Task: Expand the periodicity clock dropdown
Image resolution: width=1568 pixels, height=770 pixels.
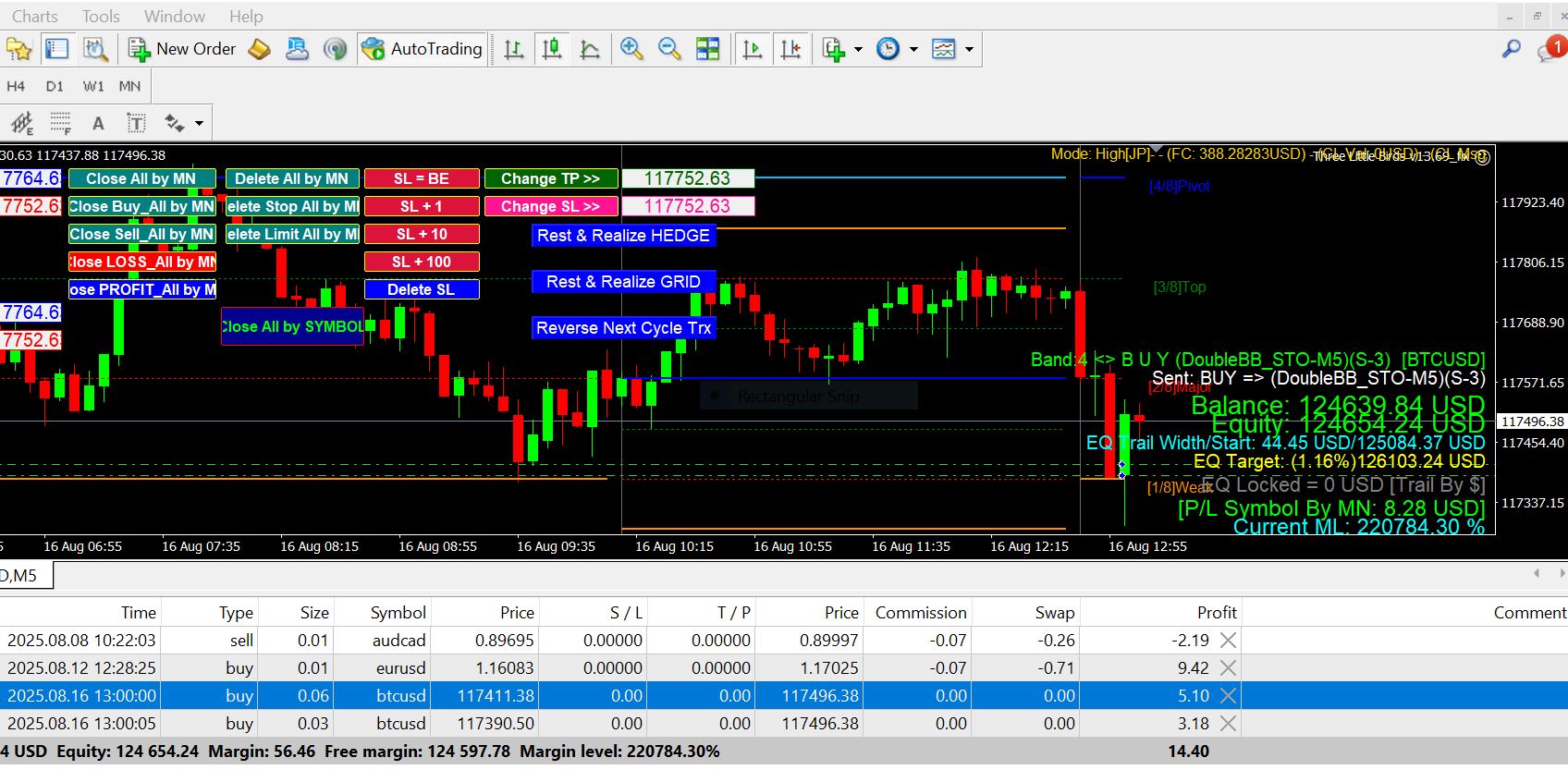Action: (x=913, y=49)
